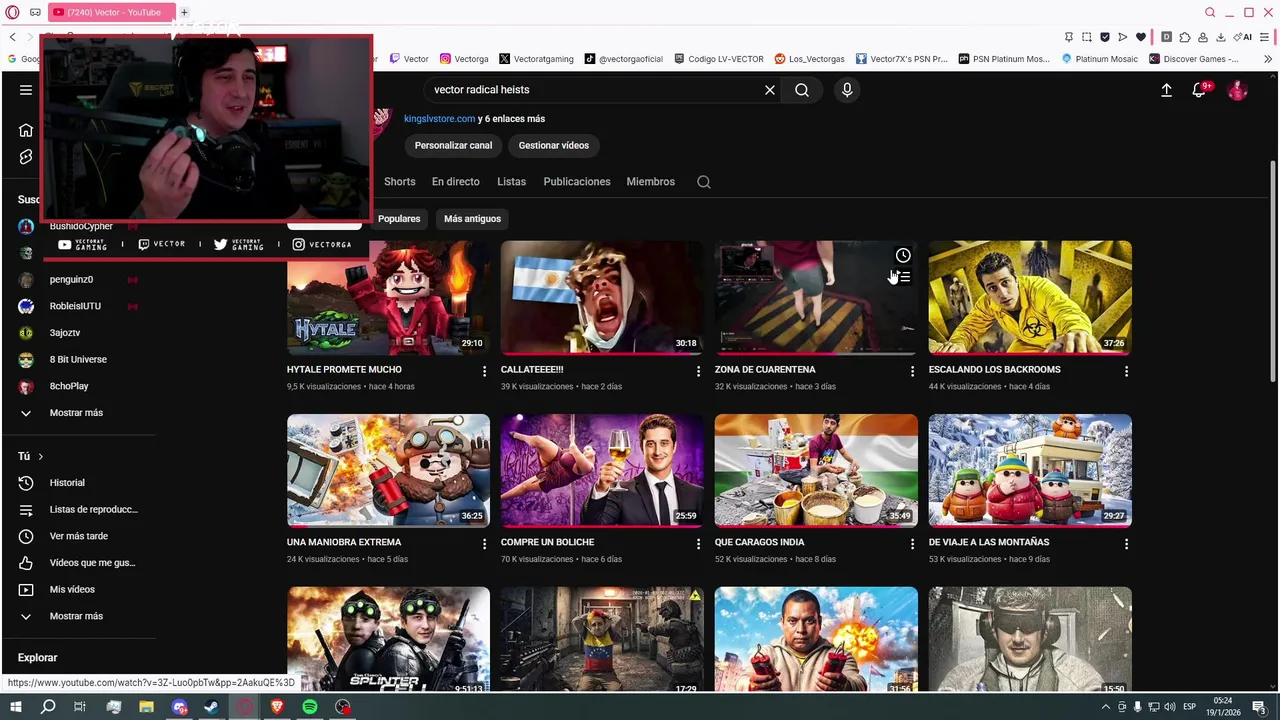The image size is (1280, 720).
Task: Open options menu for COMPRE UN BOLICHE
Action: coord(698,544)
